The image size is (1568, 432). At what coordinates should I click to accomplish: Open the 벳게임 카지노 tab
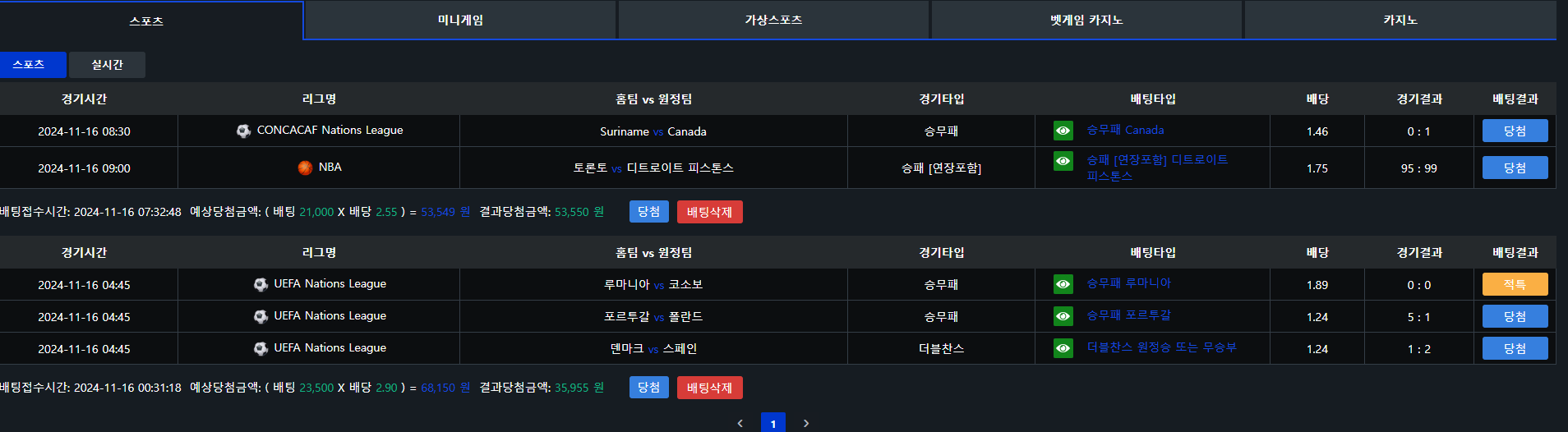[1086, 21]
